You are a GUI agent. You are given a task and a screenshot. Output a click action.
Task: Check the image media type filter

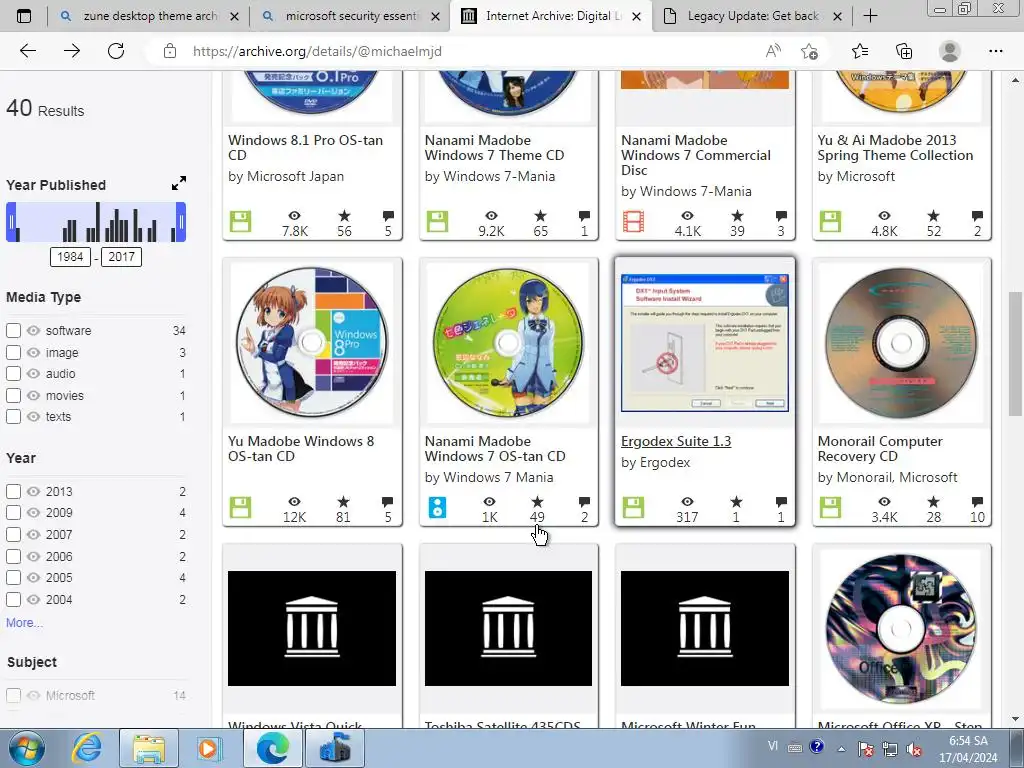click(x=14, y=353)
